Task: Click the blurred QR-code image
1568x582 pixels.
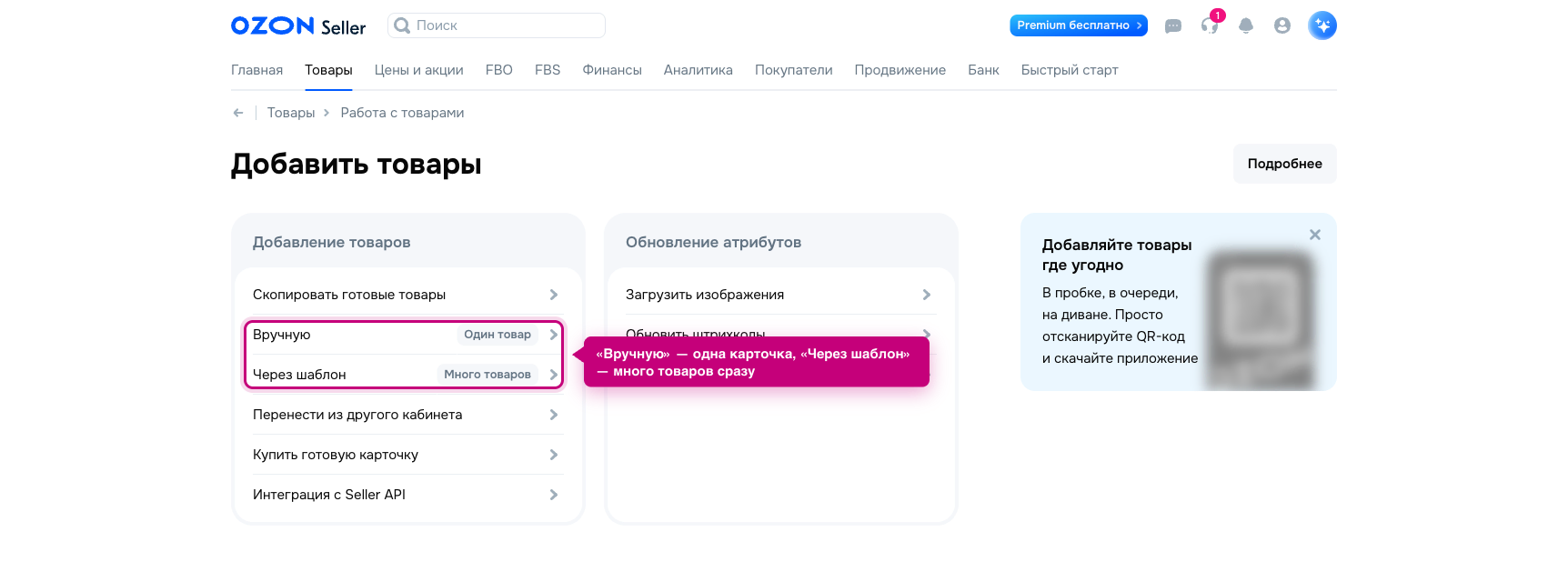Action: (1261, 318)
